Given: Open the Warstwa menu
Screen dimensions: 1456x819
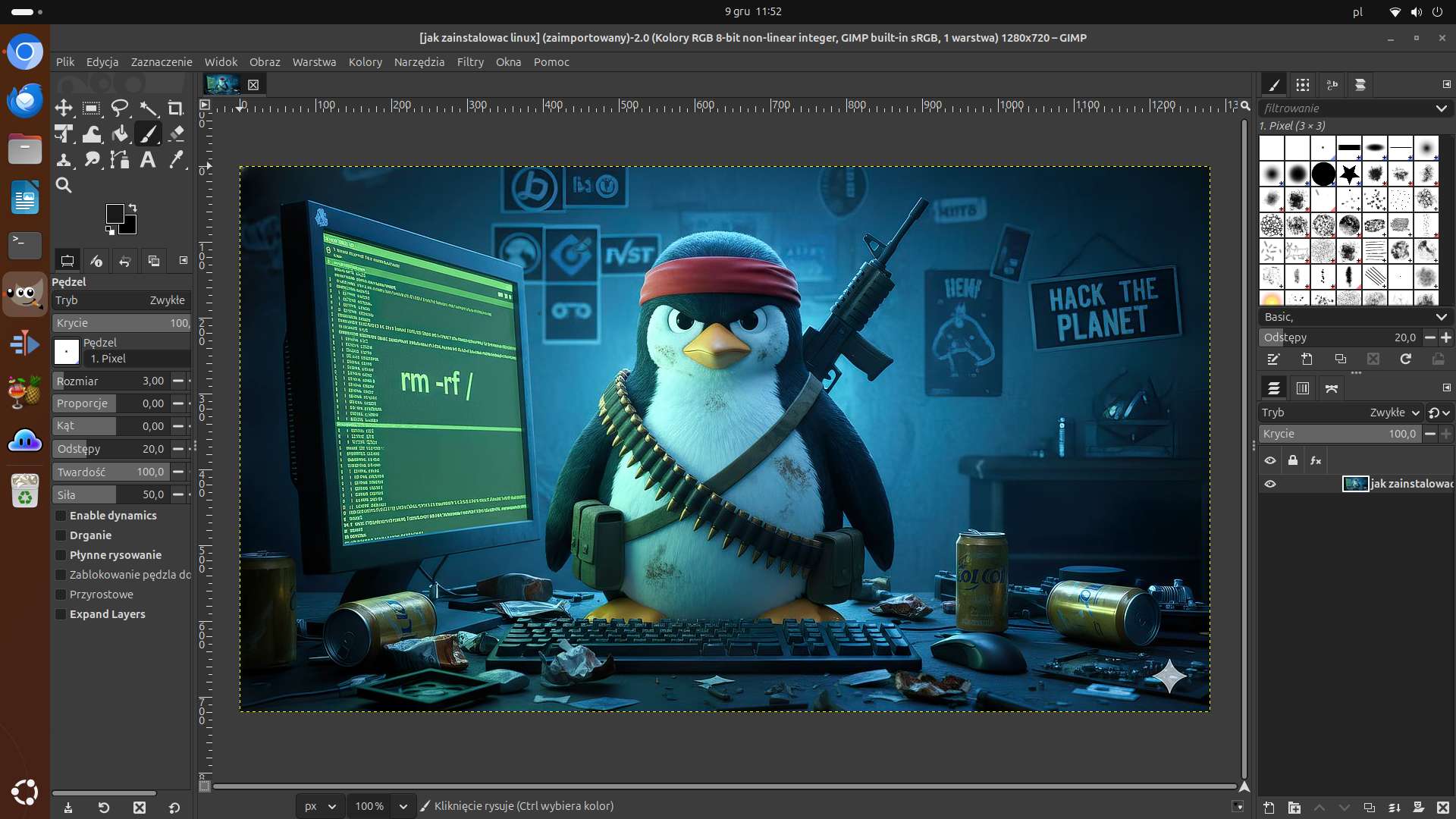Looking at the screenshot, I should click(x=314, y=62).
